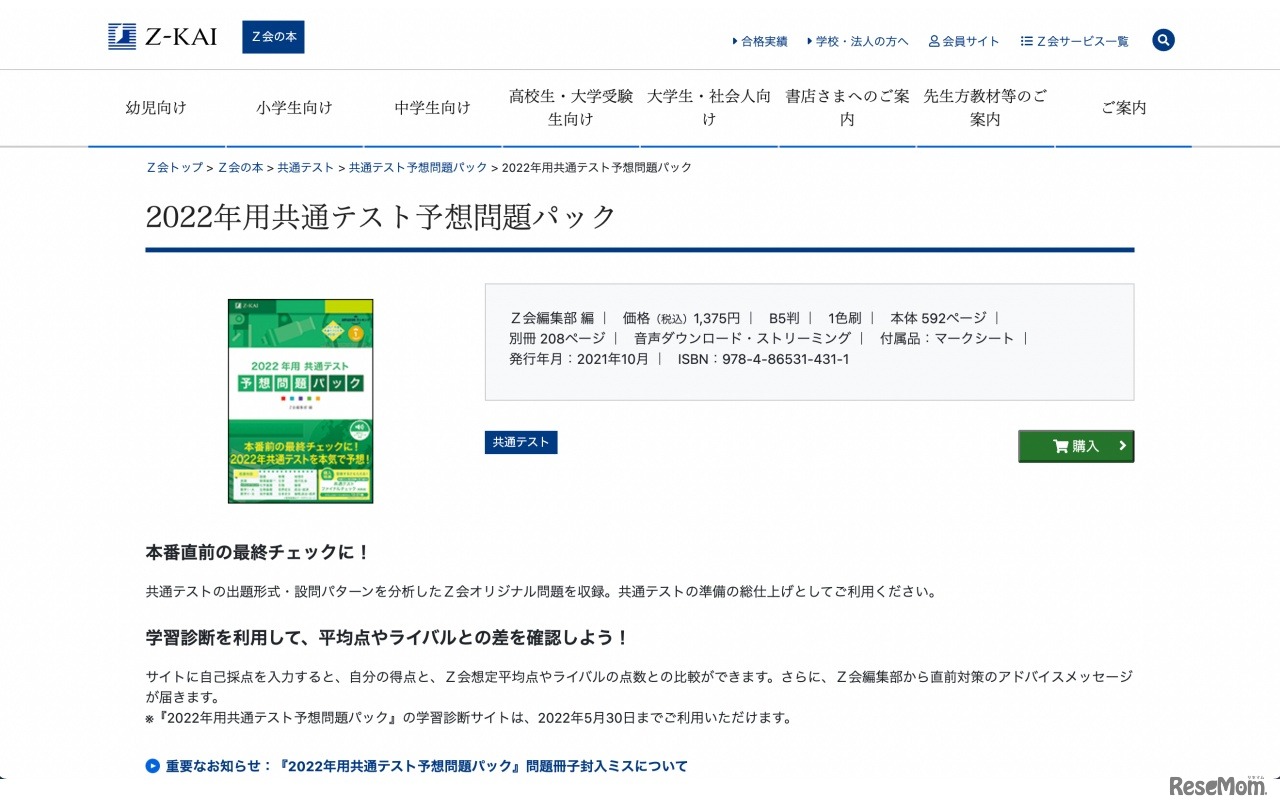Open 大学生・社会人向け navigation tab
The image size is (1280, 809).
(x=709, y=108)
